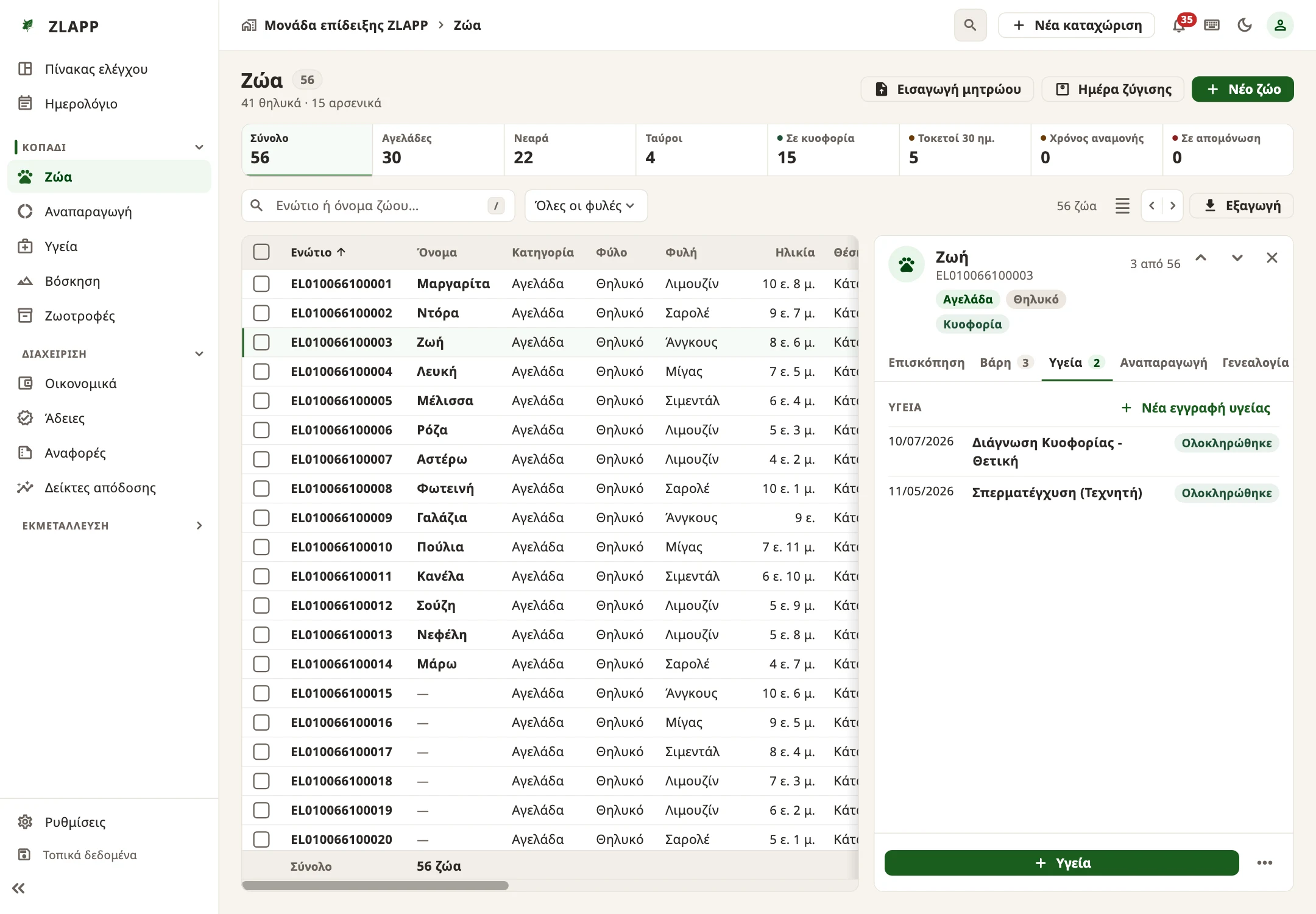Switch to Επισκόπηση tab
The width and height of the screenshot is (1316, 914).
(926, 363)
